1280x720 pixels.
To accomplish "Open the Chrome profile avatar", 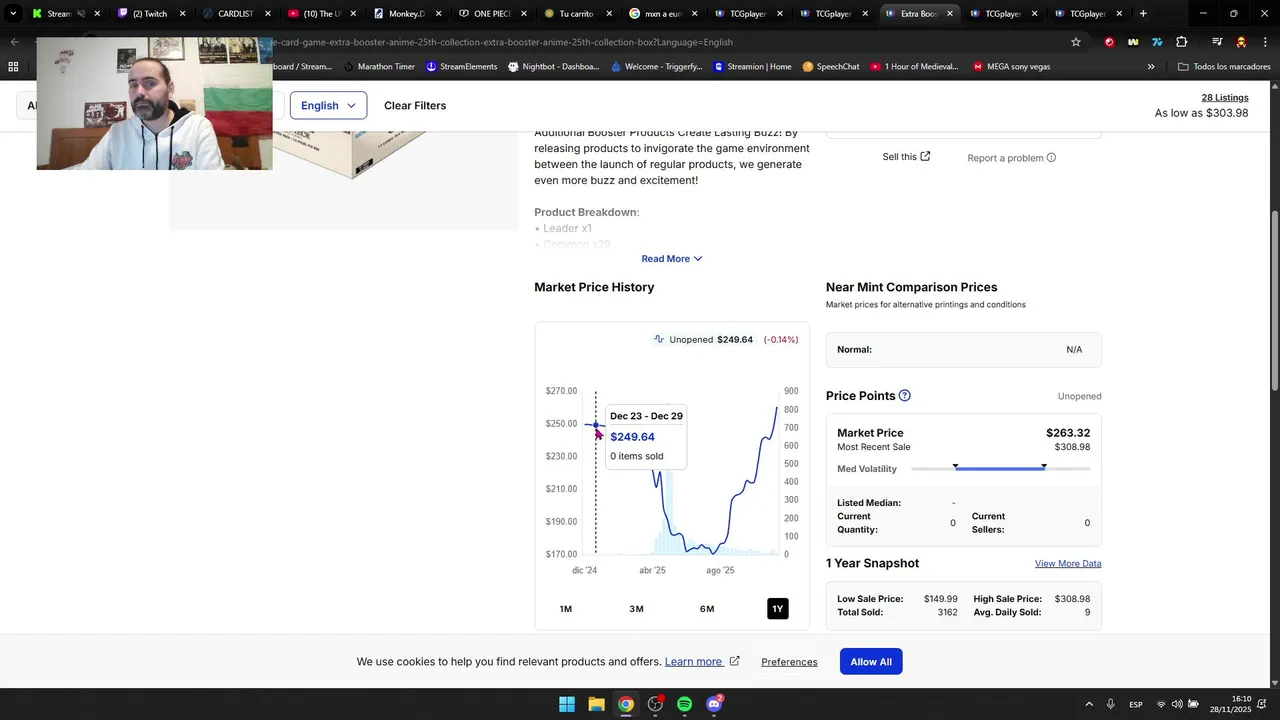I will [1241, 42].
